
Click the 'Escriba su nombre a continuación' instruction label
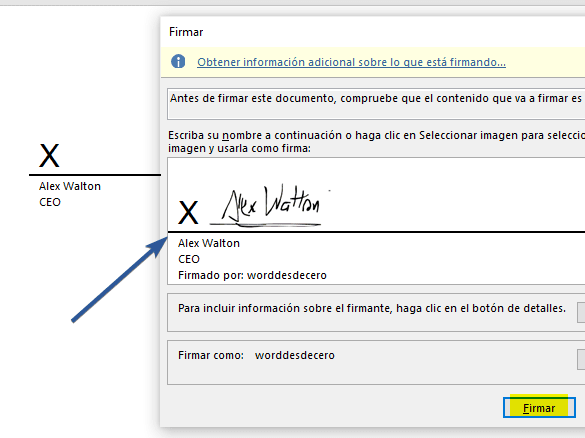376,142
